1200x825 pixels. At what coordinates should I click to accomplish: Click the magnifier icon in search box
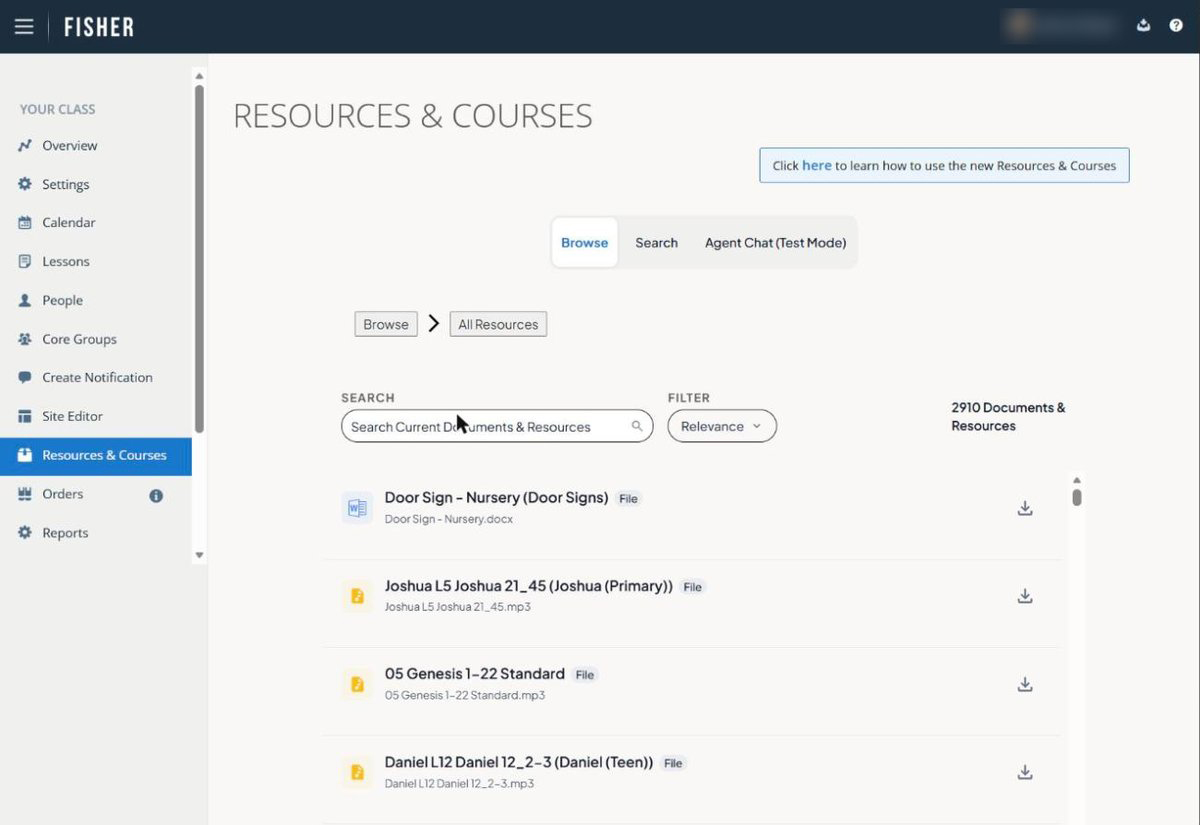pos(637,427)
